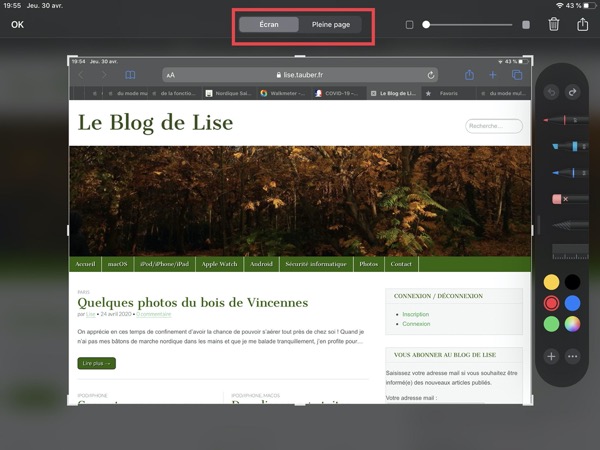The image size is (600, 450).
Task: Open the more options ellipsis menu
Action: (x=573, y=356)
